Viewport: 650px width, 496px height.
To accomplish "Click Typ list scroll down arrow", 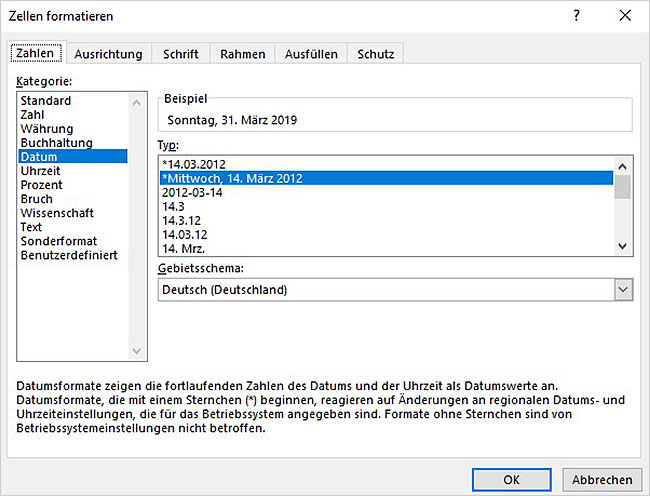I will (x=622, y=246).
